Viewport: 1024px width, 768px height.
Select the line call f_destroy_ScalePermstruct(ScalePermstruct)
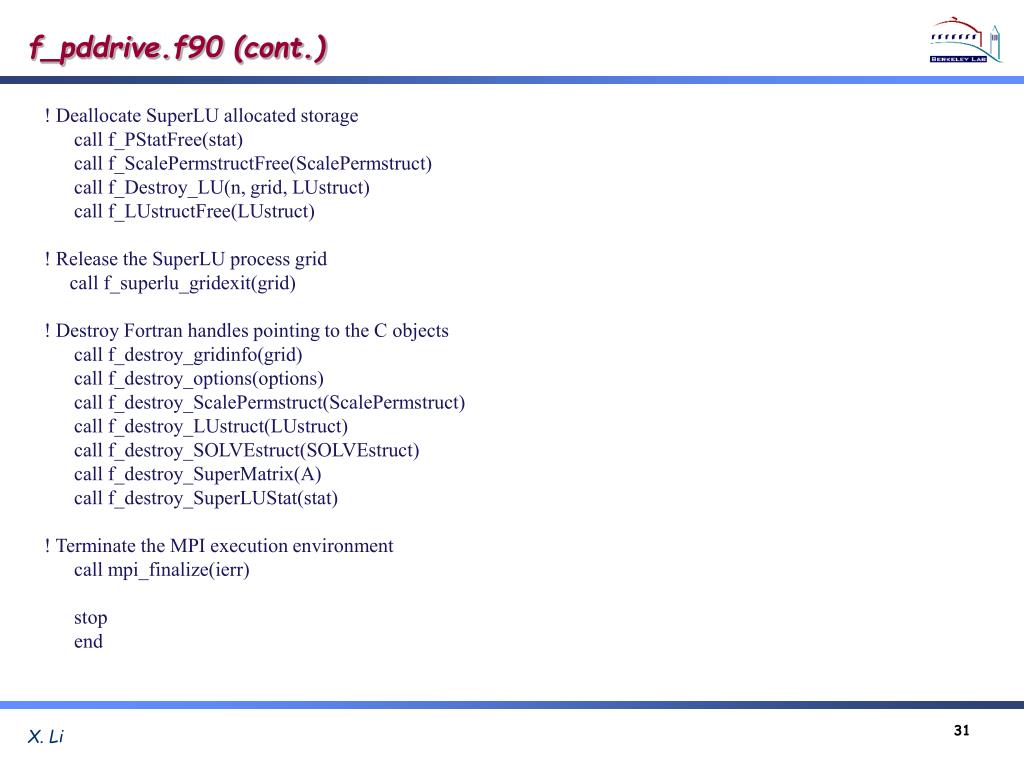[x=270, y=403]
